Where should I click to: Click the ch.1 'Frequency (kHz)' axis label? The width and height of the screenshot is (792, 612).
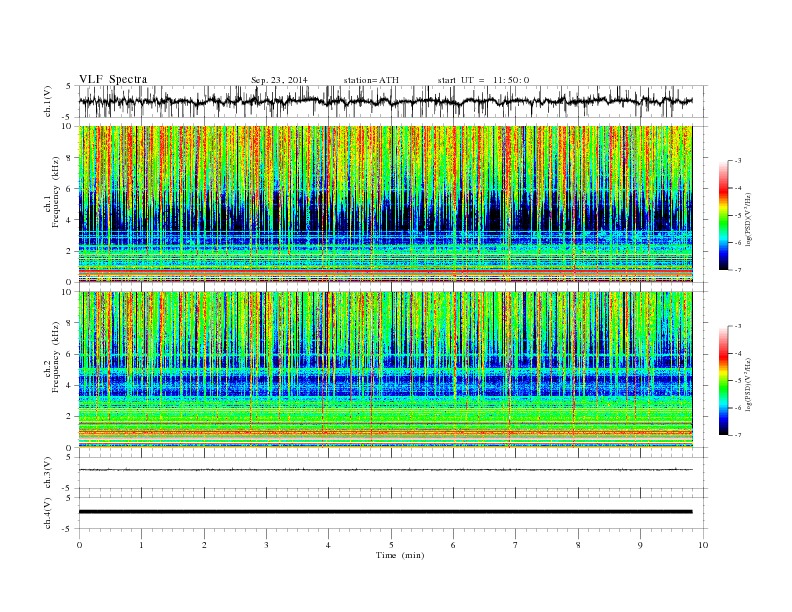56,192
